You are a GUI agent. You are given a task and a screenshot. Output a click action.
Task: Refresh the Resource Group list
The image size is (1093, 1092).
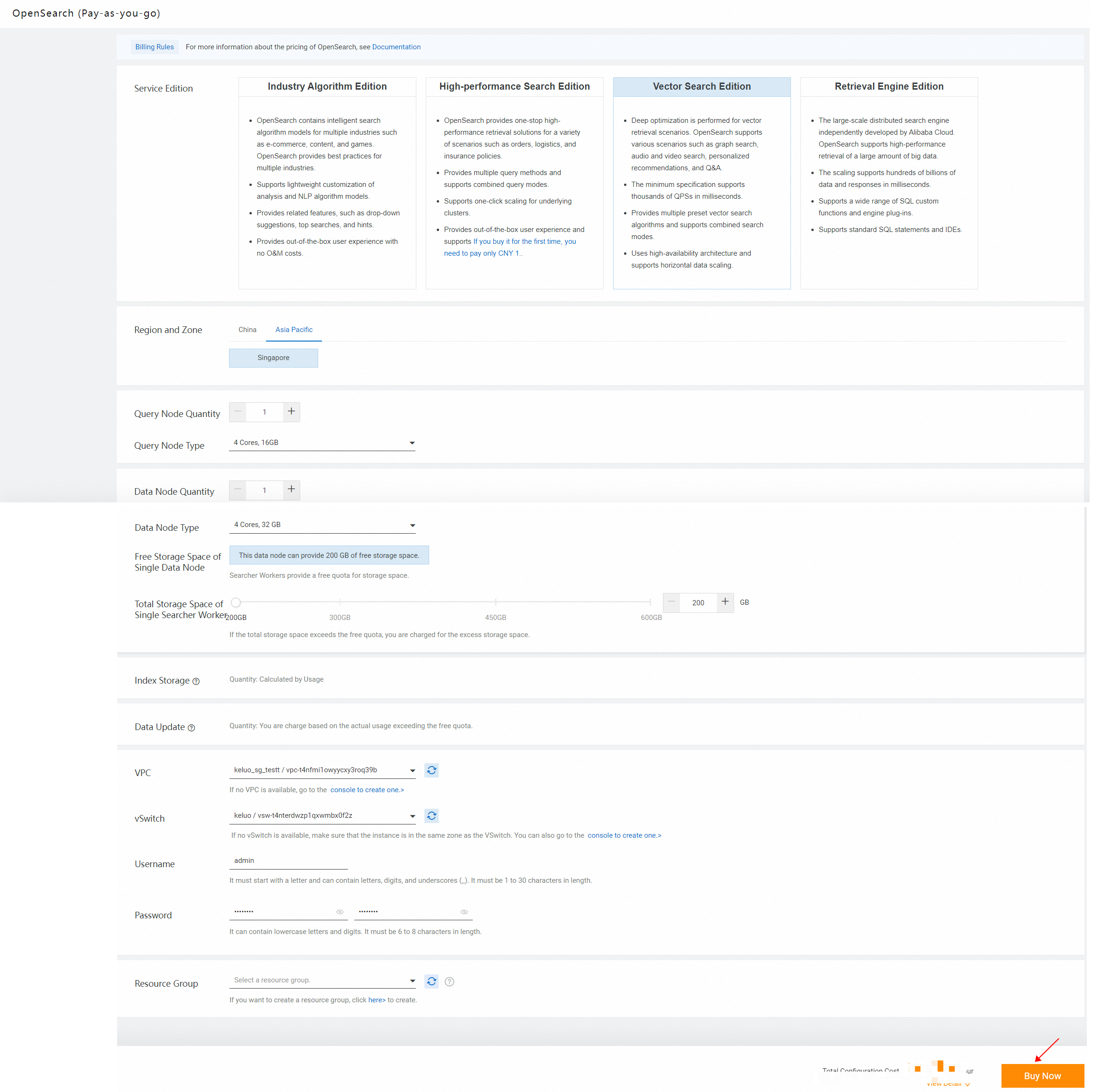click(432, 981)
